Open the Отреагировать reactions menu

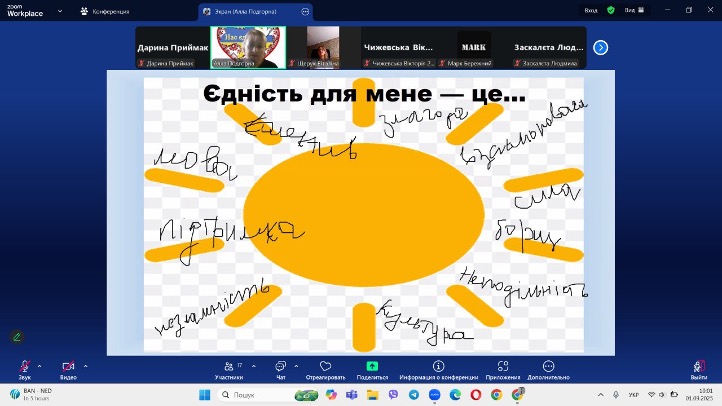click(325, 367)
